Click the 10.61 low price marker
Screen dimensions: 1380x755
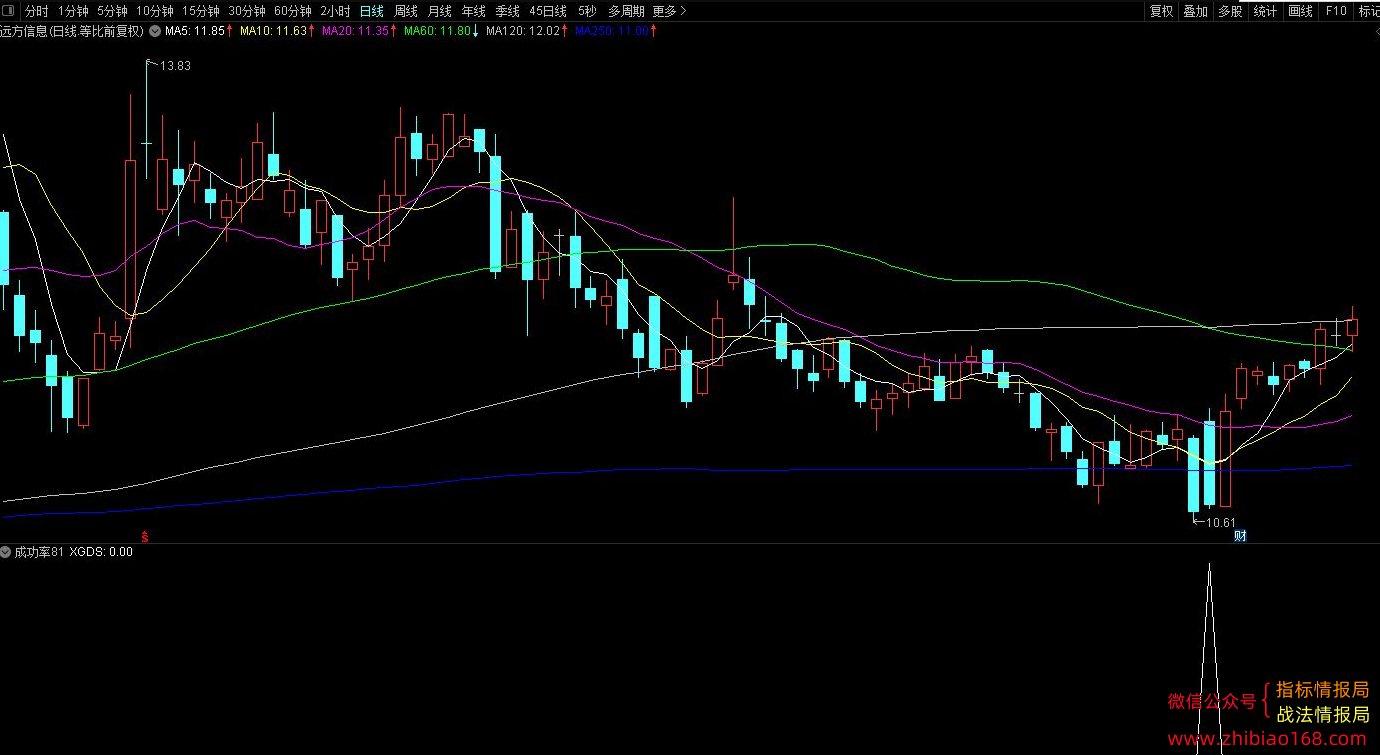tap(1221, 522)
